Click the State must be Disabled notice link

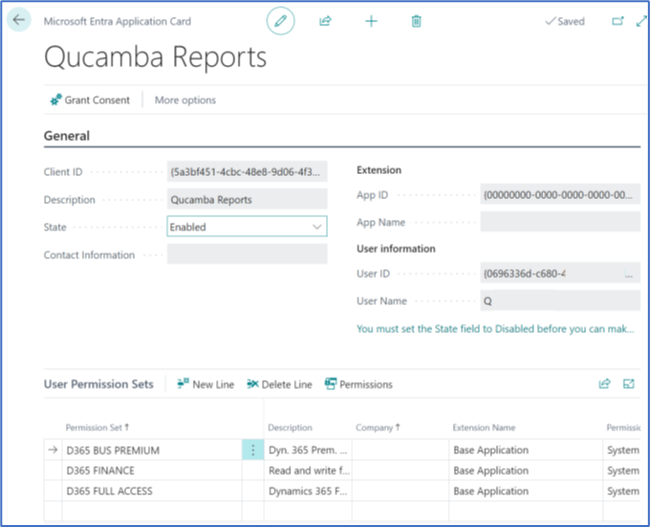click(x=495, y=329)
